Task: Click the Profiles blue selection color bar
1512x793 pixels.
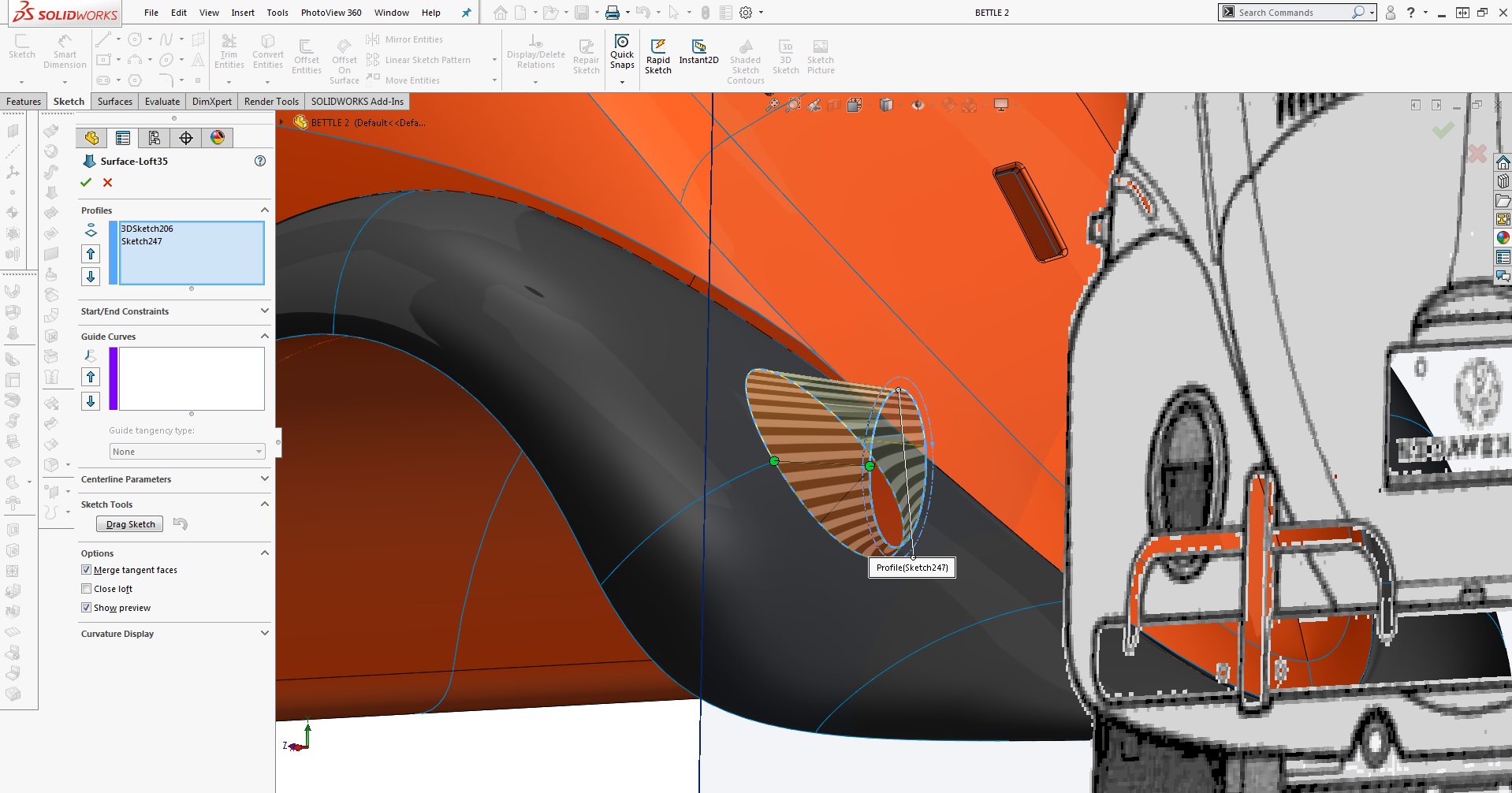Action: click(x=114, y=253)
